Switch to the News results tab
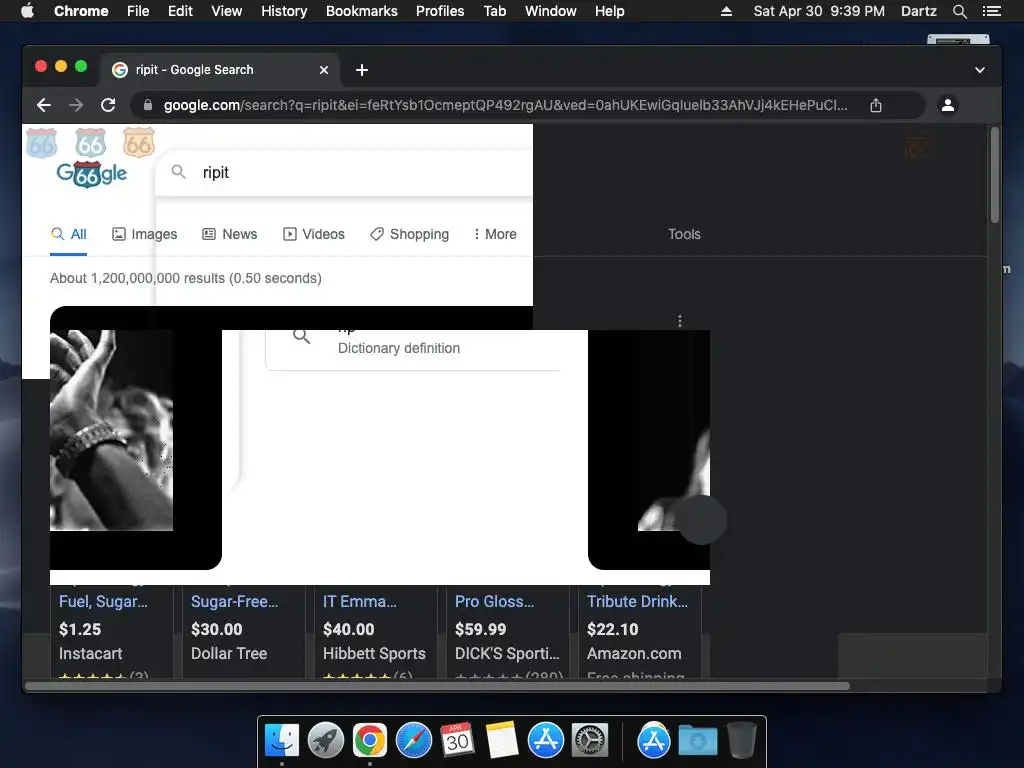The width and height of the screenshot is (1024, 768). (230, 234)
